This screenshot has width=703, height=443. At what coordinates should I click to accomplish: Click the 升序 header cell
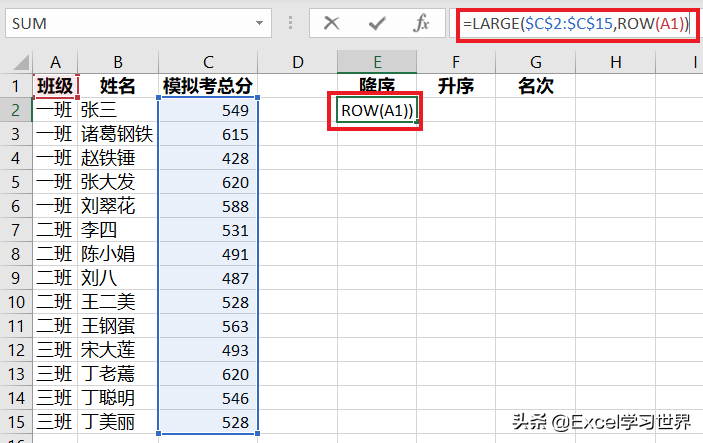[456, 86]
